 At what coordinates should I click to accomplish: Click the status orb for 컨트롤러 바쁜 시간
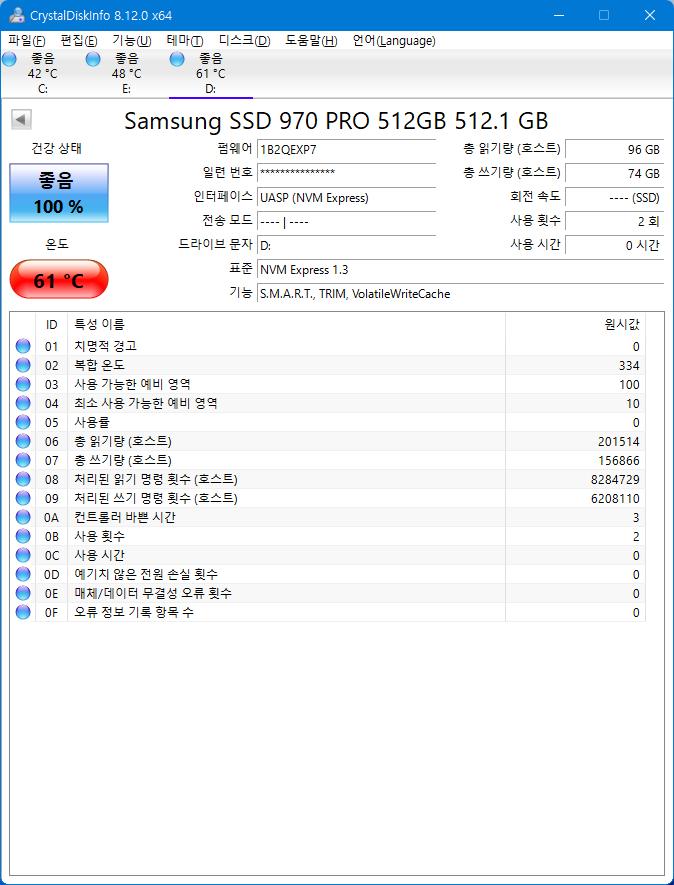pyautogui.click(x=23, y=517)
